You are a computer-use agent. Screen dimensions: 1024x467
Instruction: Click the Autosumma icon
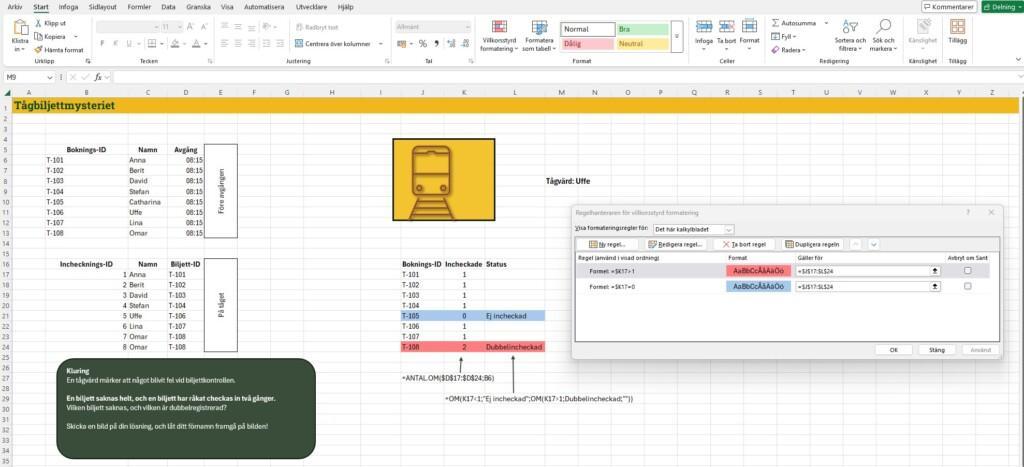776,23
